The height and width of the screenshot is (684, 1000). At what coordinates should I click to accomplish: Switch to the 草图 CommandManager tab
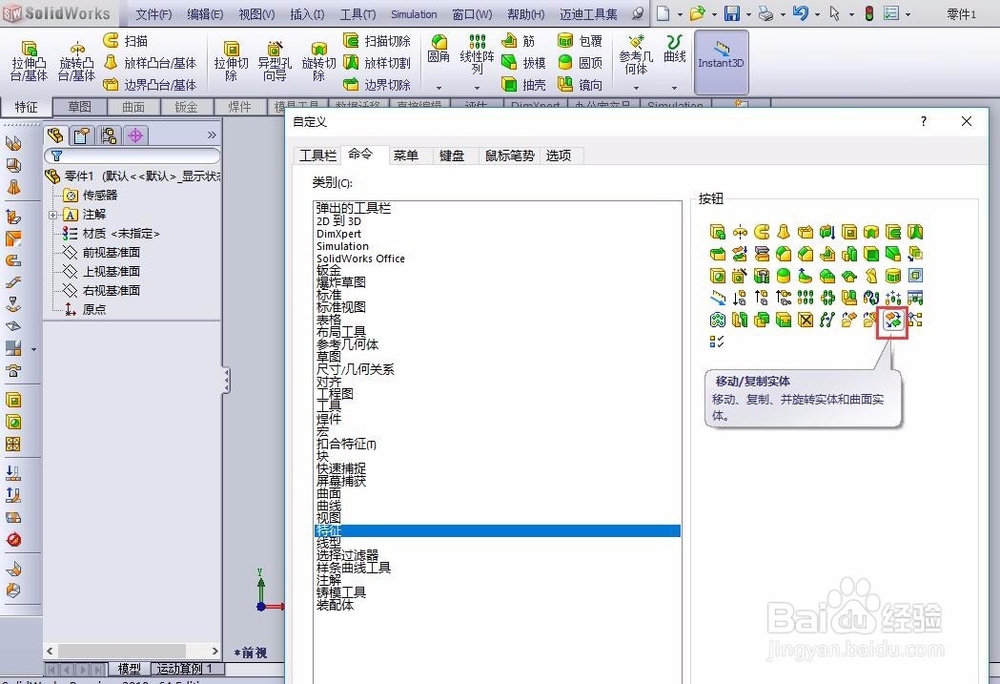click(x=80, y=107)
